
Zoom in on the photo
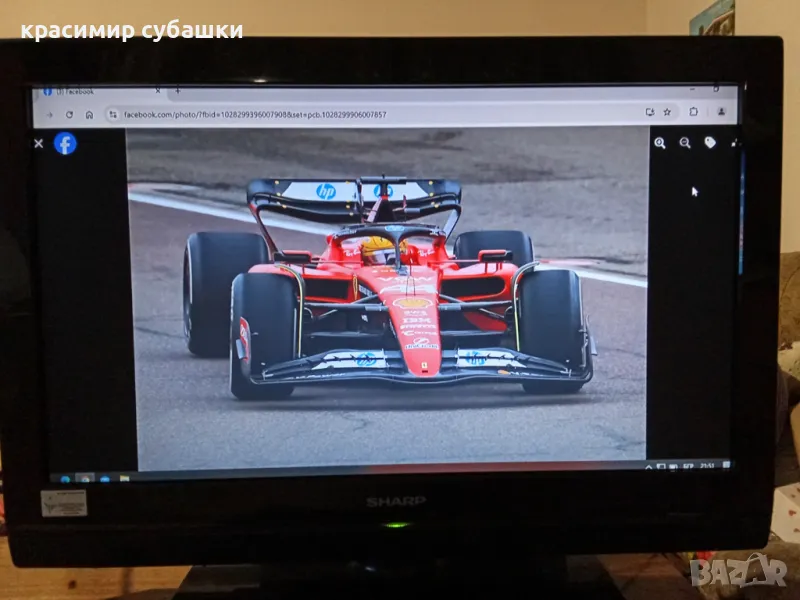pos(660,143)
